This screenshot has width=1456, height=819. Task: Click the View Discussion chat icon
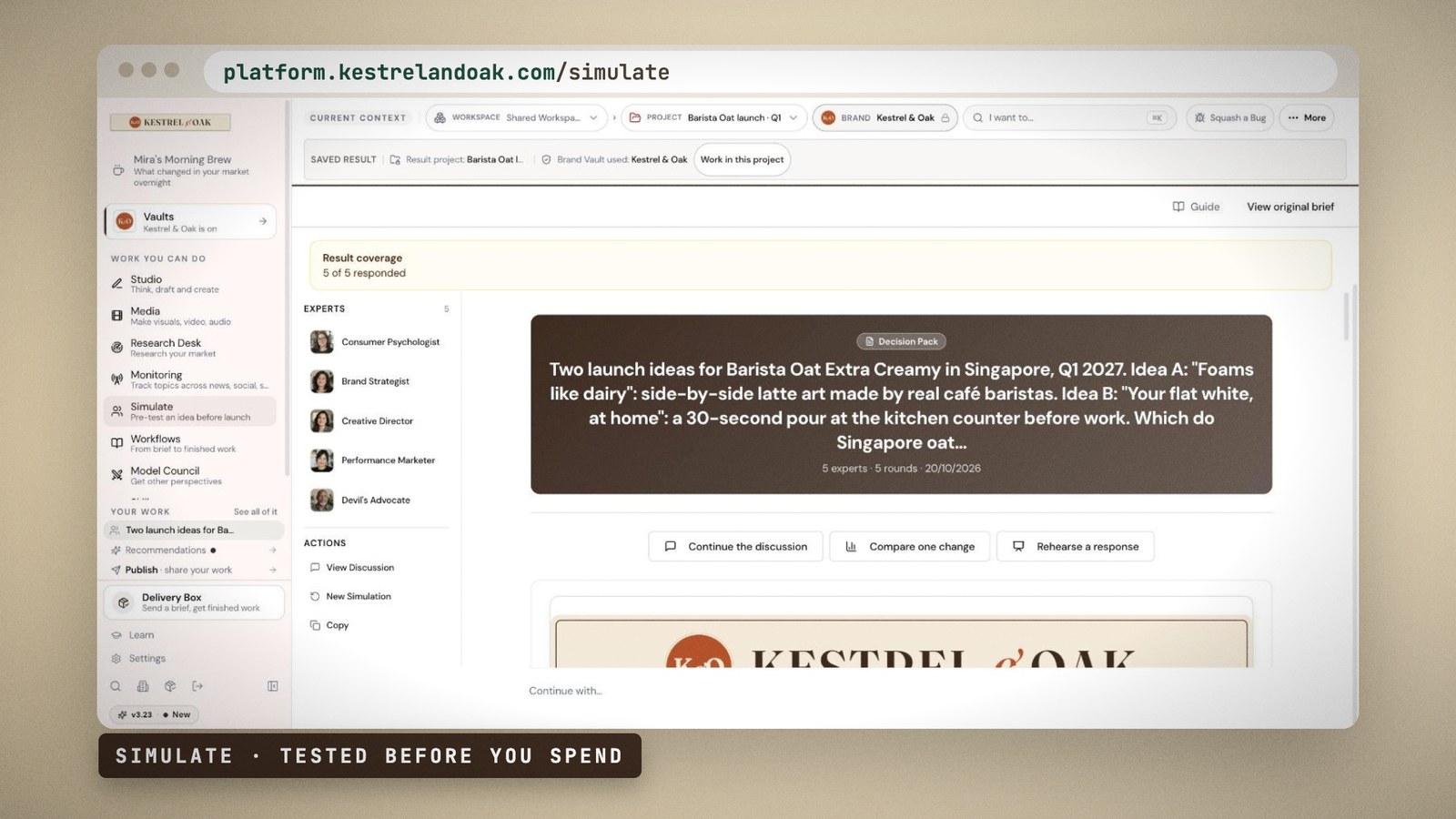point(315,567)
